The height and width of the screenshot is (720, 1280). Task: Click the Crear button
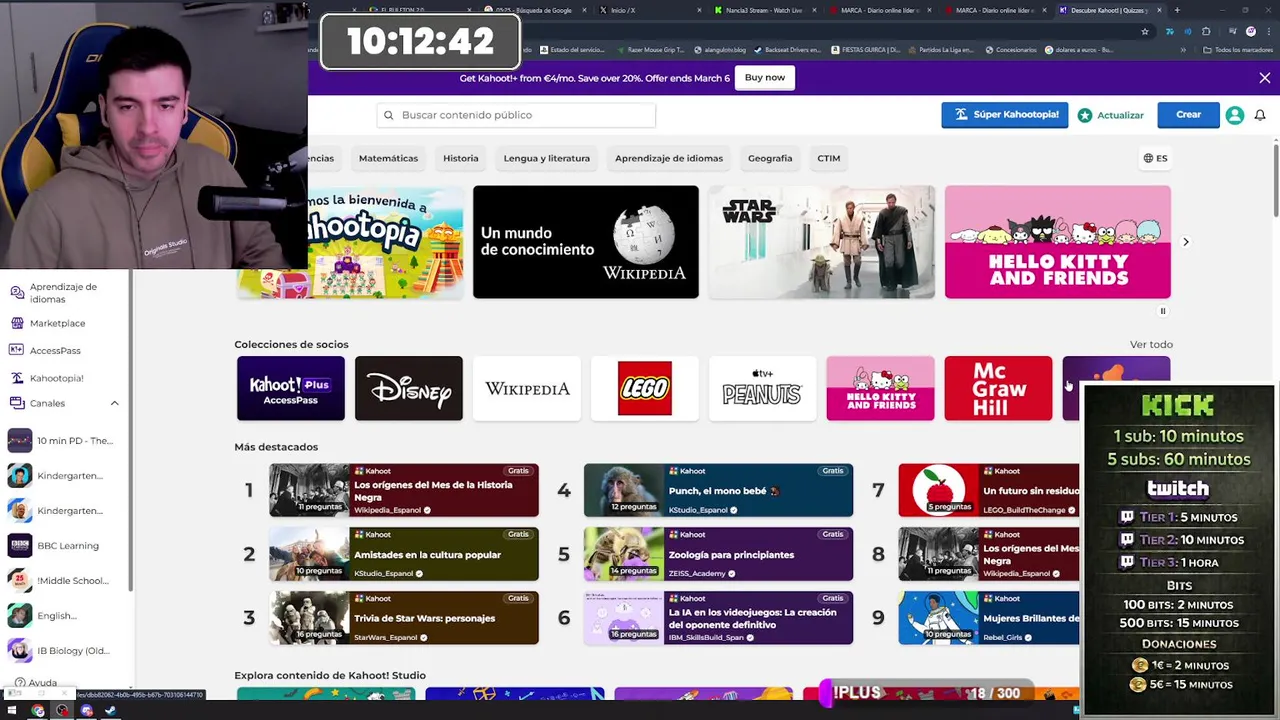(1188, 115)
